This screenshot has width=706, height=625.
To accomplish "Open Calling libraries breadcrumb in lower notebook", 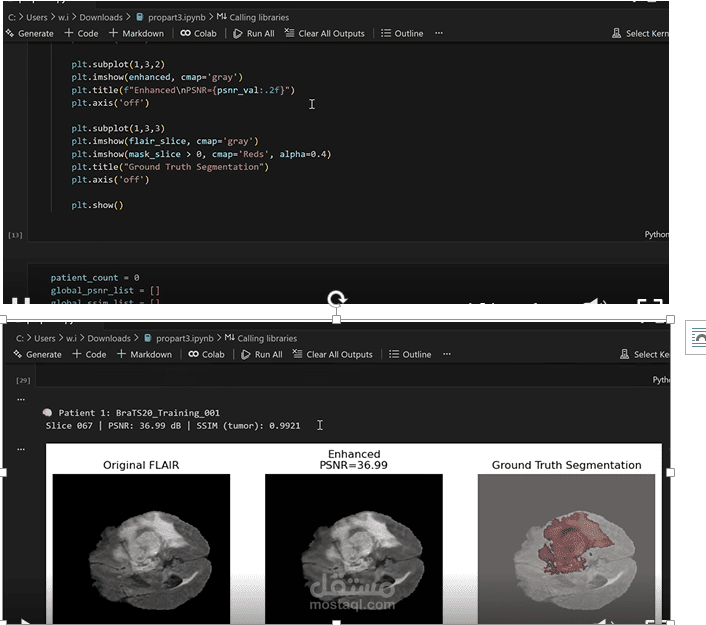I will [261, 338].
